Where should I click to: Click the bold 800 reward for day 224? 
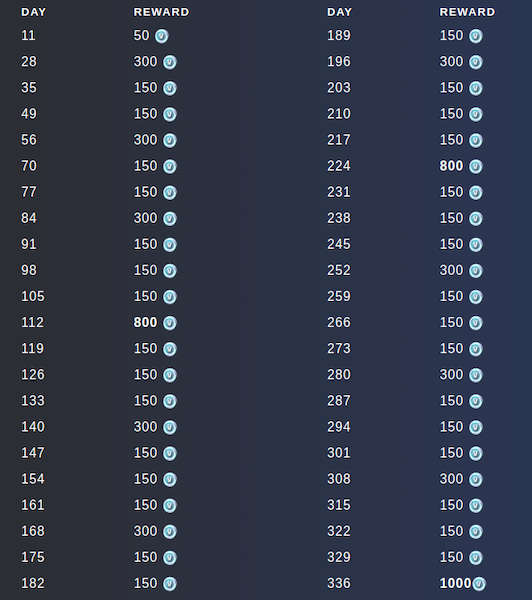coord(451,166)
